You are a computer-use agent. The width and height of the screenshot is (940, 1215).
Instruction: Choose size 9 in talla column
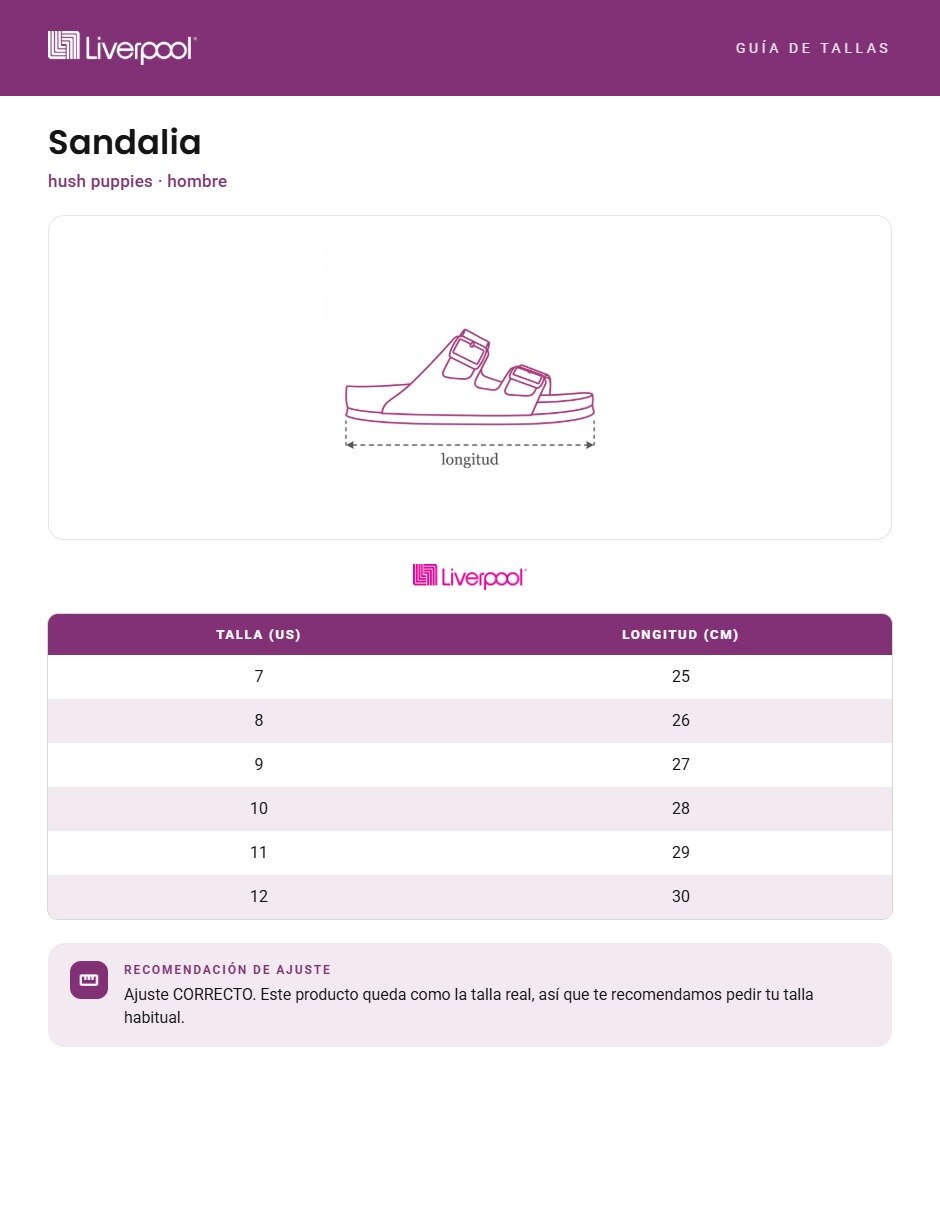[259, 765]
